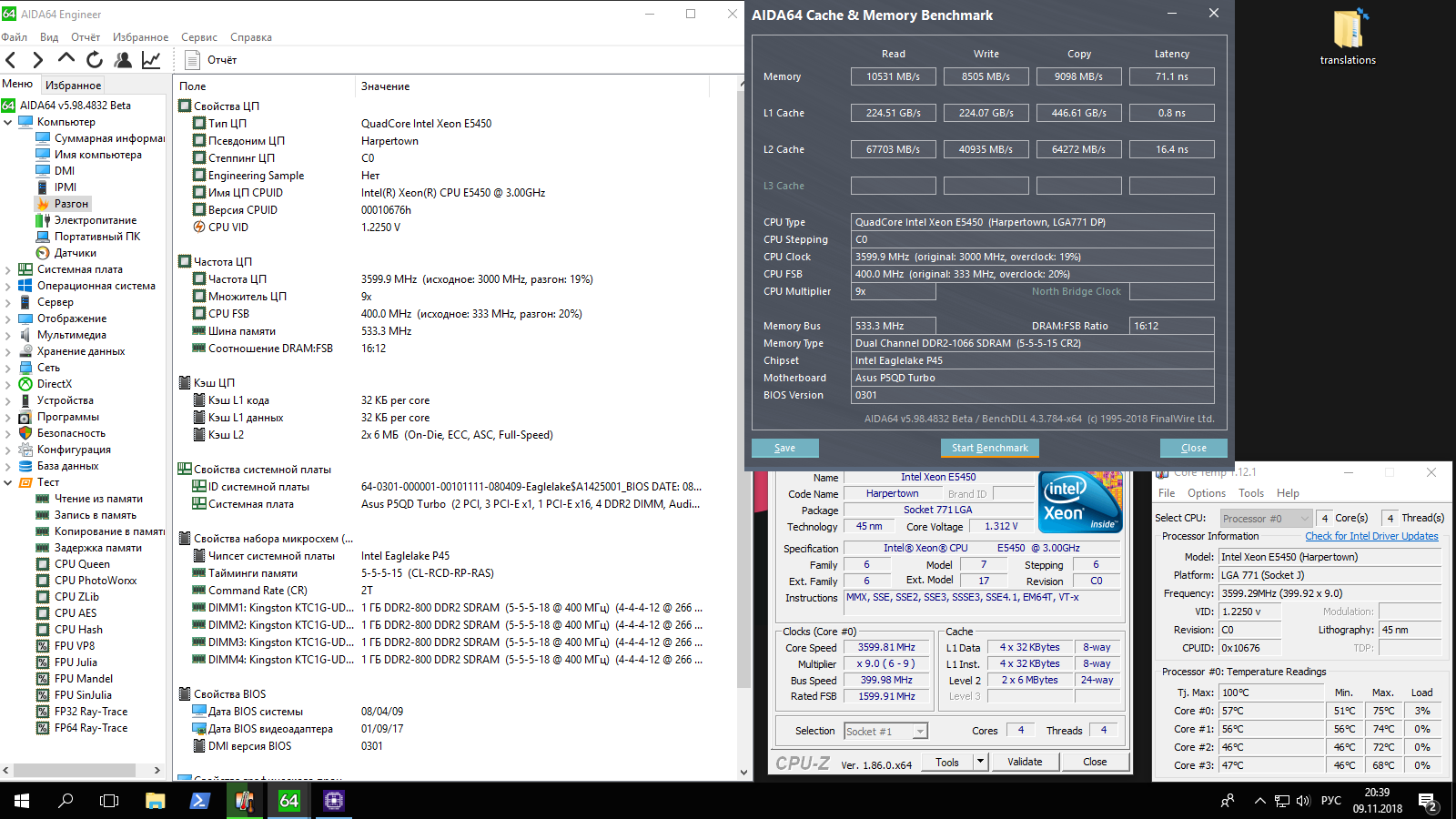This screenshot has width=1456, height=819.
Task: Open the Файл menu in AIDA64
Action: (x=15, y=37)
